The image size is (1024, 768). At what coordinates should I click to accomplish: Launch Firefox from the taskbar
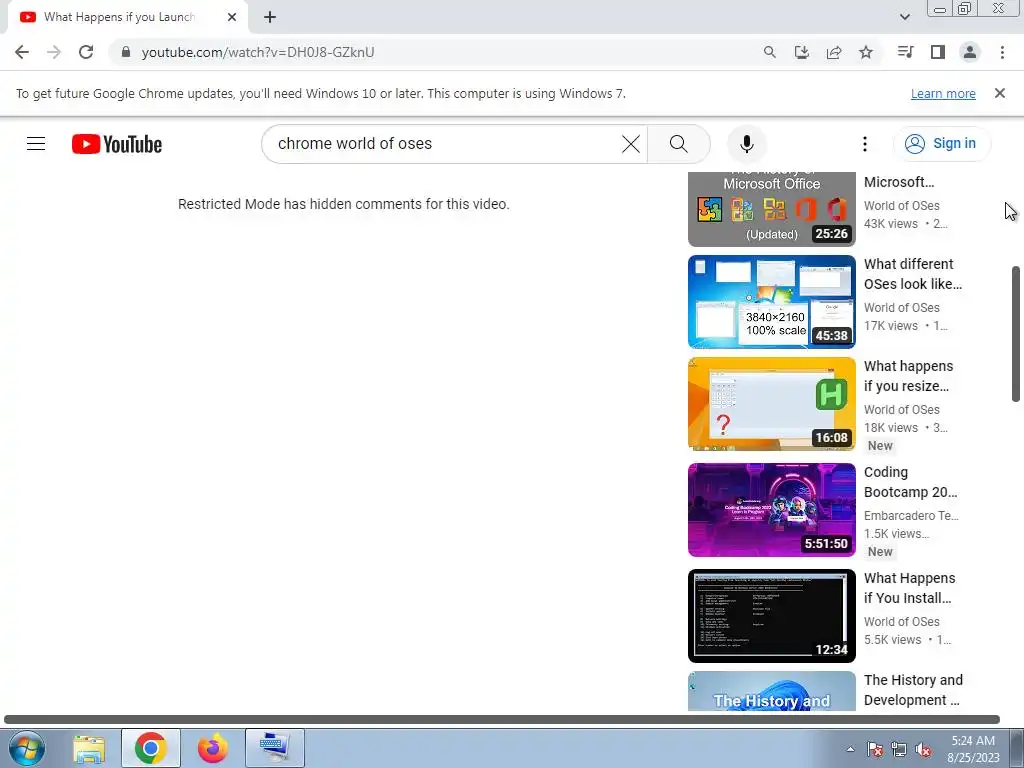pos(212,748)
